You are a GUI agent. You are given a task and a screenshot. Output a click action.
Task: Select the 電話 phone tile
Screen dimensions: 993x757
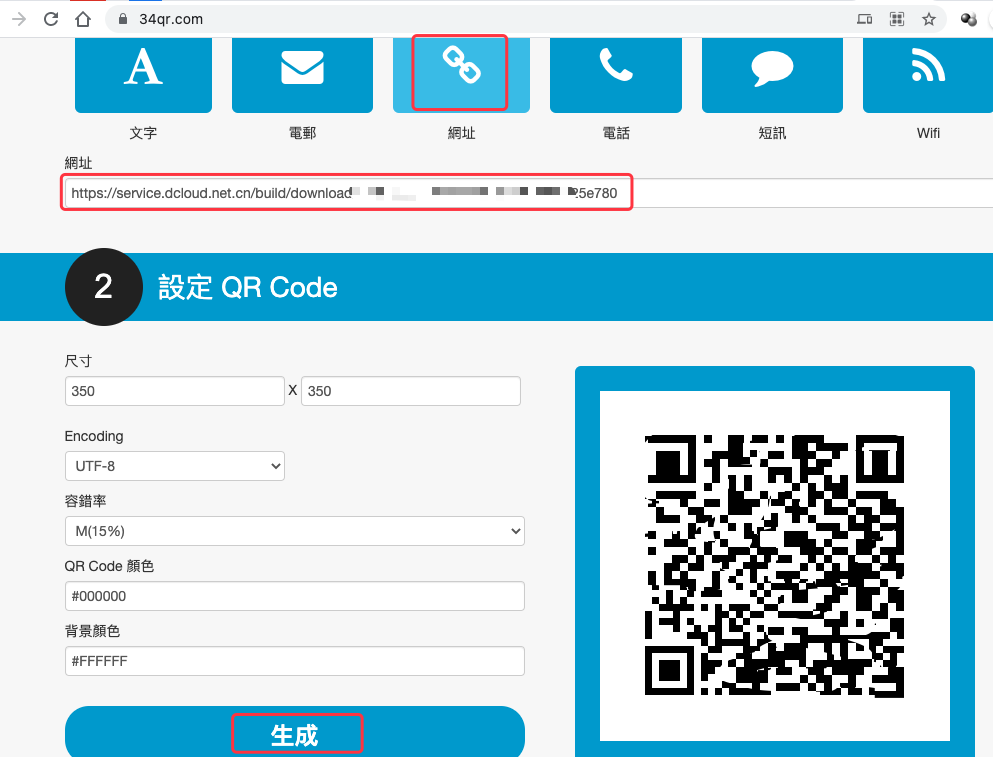coord(616,75)
